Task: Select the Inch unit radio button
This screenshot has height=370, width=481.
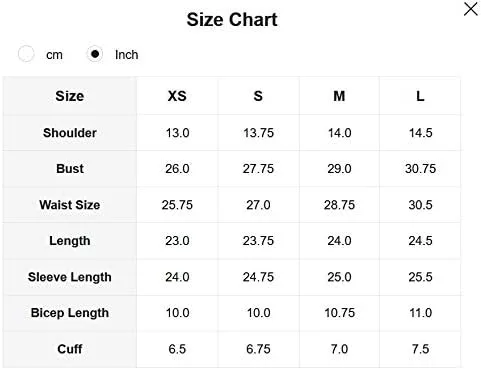Action: (x=95, y=54)
